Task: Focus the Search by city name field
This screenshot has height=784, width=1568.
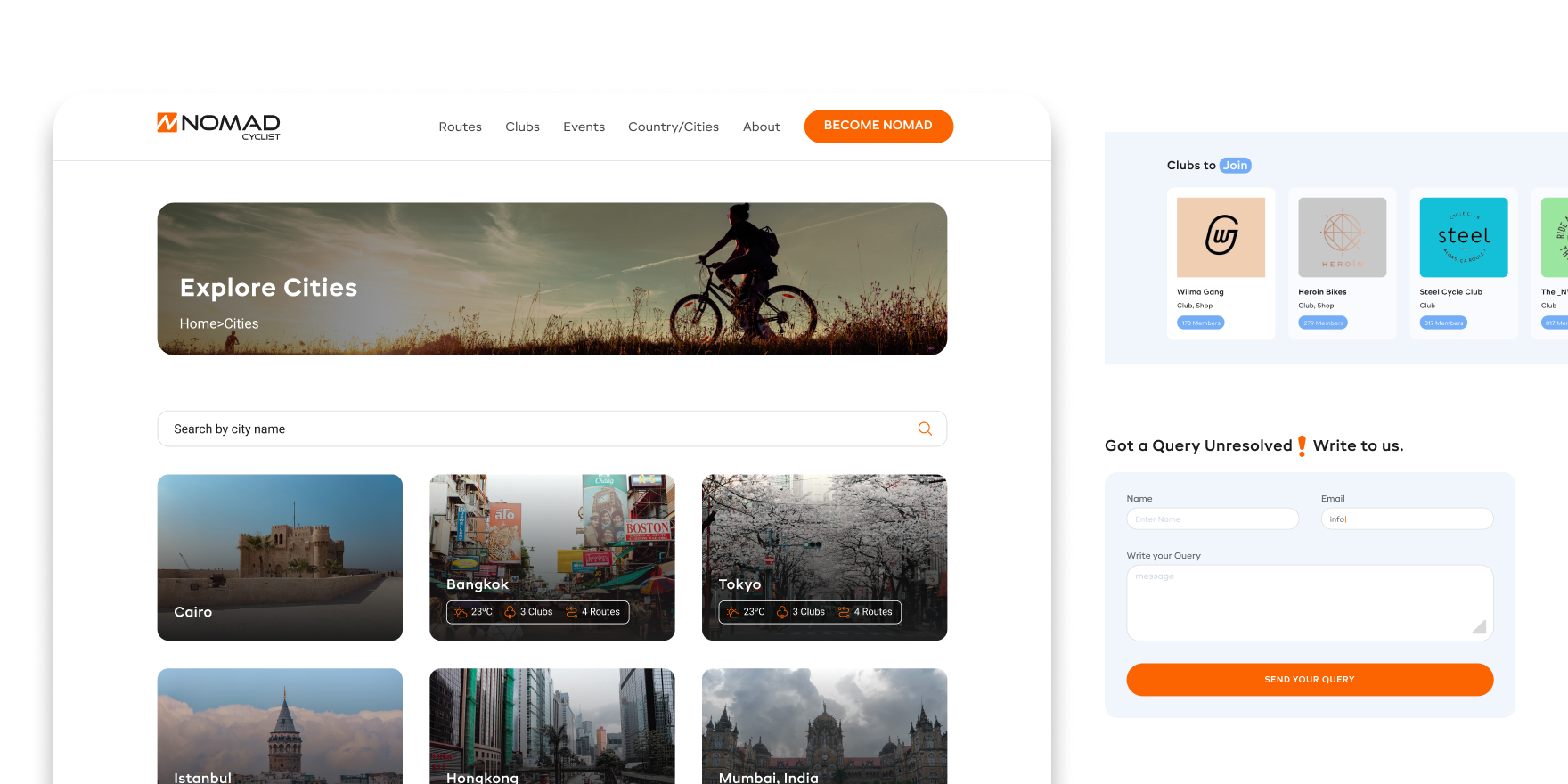Action: tap(535, 429)
